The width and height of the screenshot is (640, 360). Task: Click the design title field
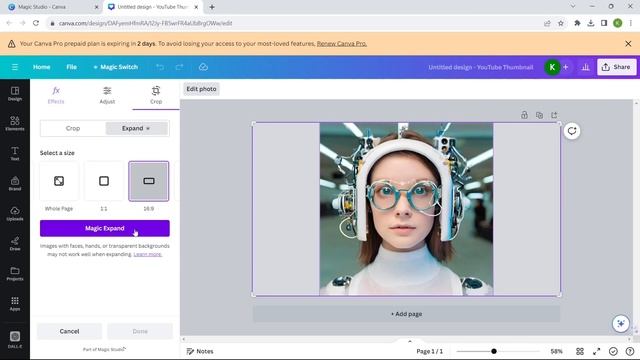click(x=481, y=67)
